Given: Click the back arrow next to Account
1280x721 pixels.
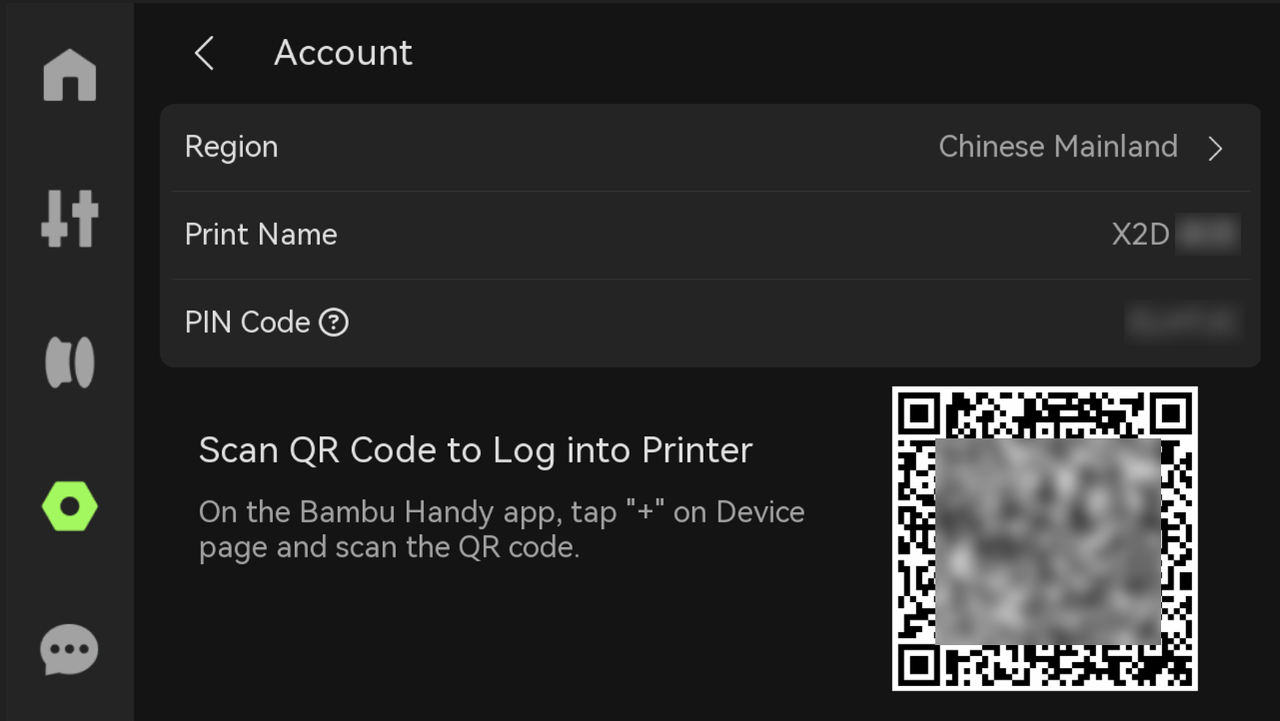Looking at the screenshot, I should (x=204, y=53).
